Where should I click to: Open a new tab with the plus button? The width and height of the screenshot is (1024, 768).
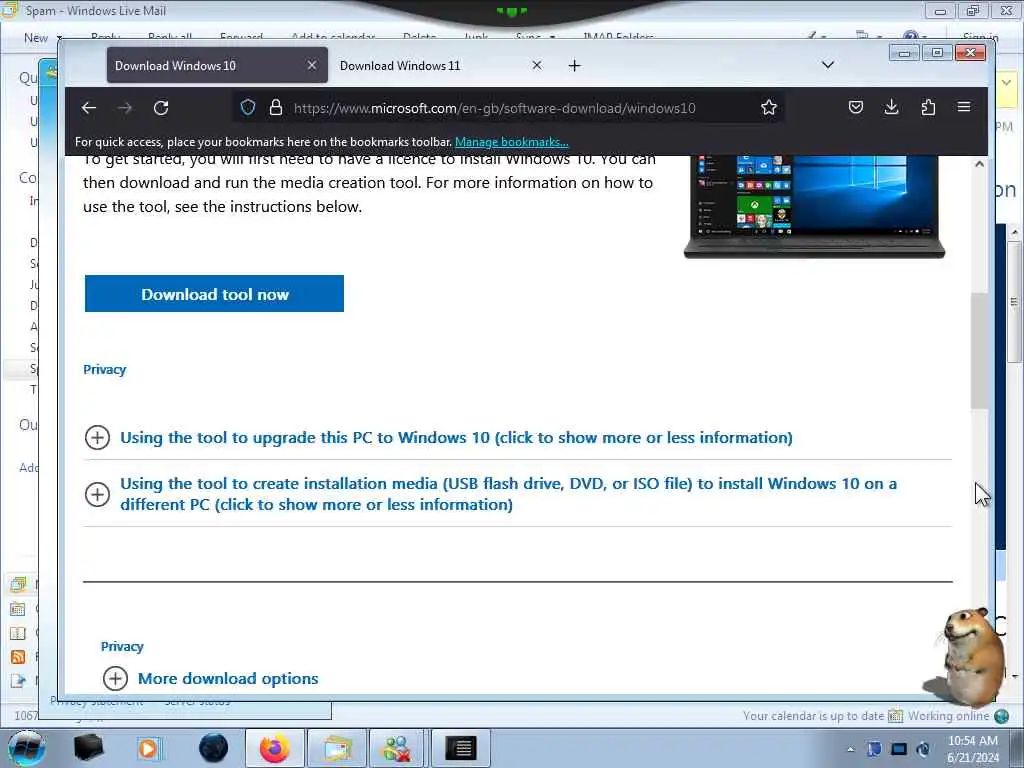pyautogui.click(x=574, y=65)
